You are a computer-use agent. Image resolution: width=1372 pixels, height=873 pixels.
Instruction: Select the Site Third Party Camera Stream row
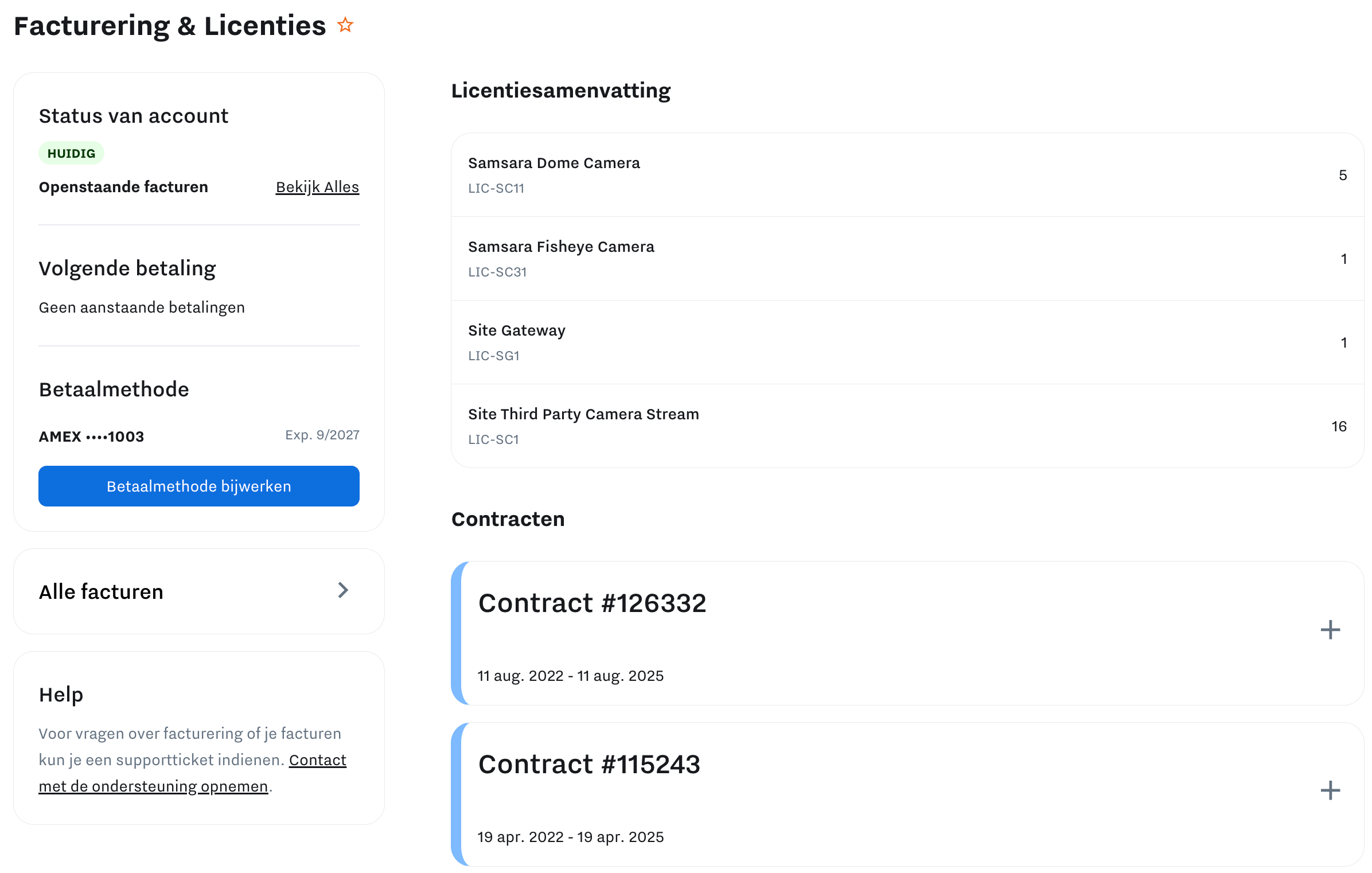click(x=583, y=414)
